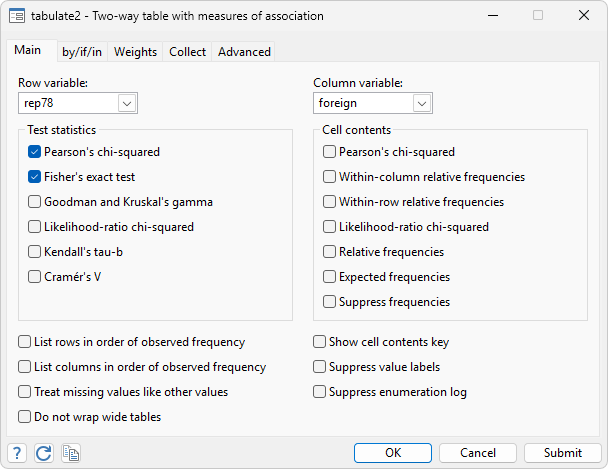Switch to the by/if/in tab
Image resolution: width=608 pixels, height=469 pixels.
[84, 52]
